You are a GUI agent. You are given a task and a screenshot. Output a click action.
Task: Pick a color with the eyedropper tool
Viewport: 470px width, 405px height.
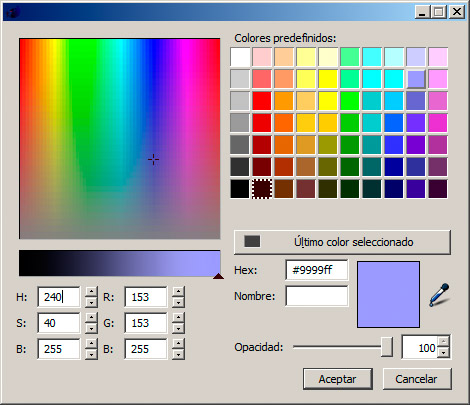click(439, 295)
